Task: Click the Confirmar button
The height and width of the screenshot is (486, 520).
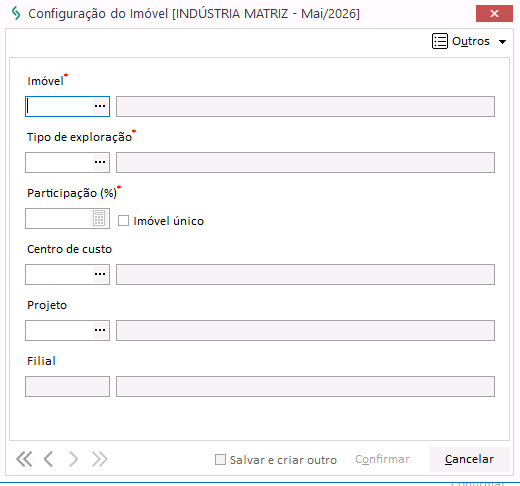Action: pos(382,459)
